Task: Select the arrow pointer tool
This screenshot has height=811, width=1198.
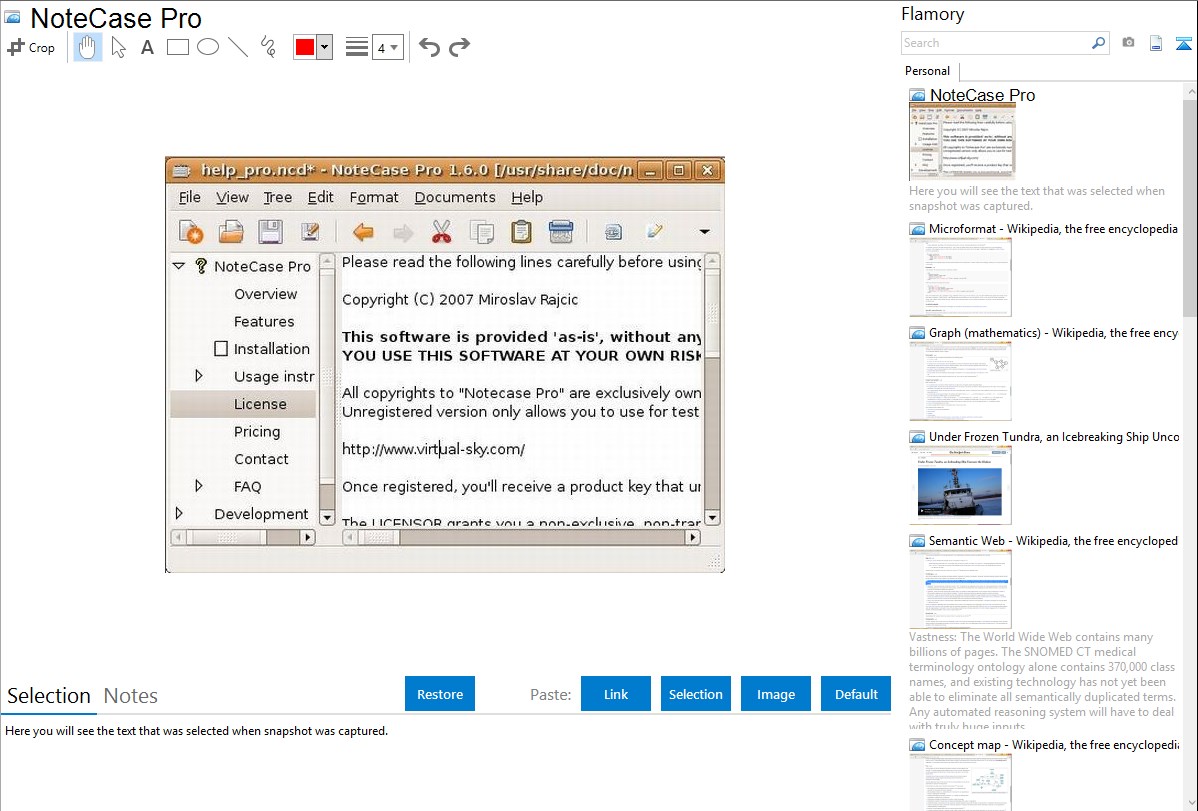Action: pos(118,47)
